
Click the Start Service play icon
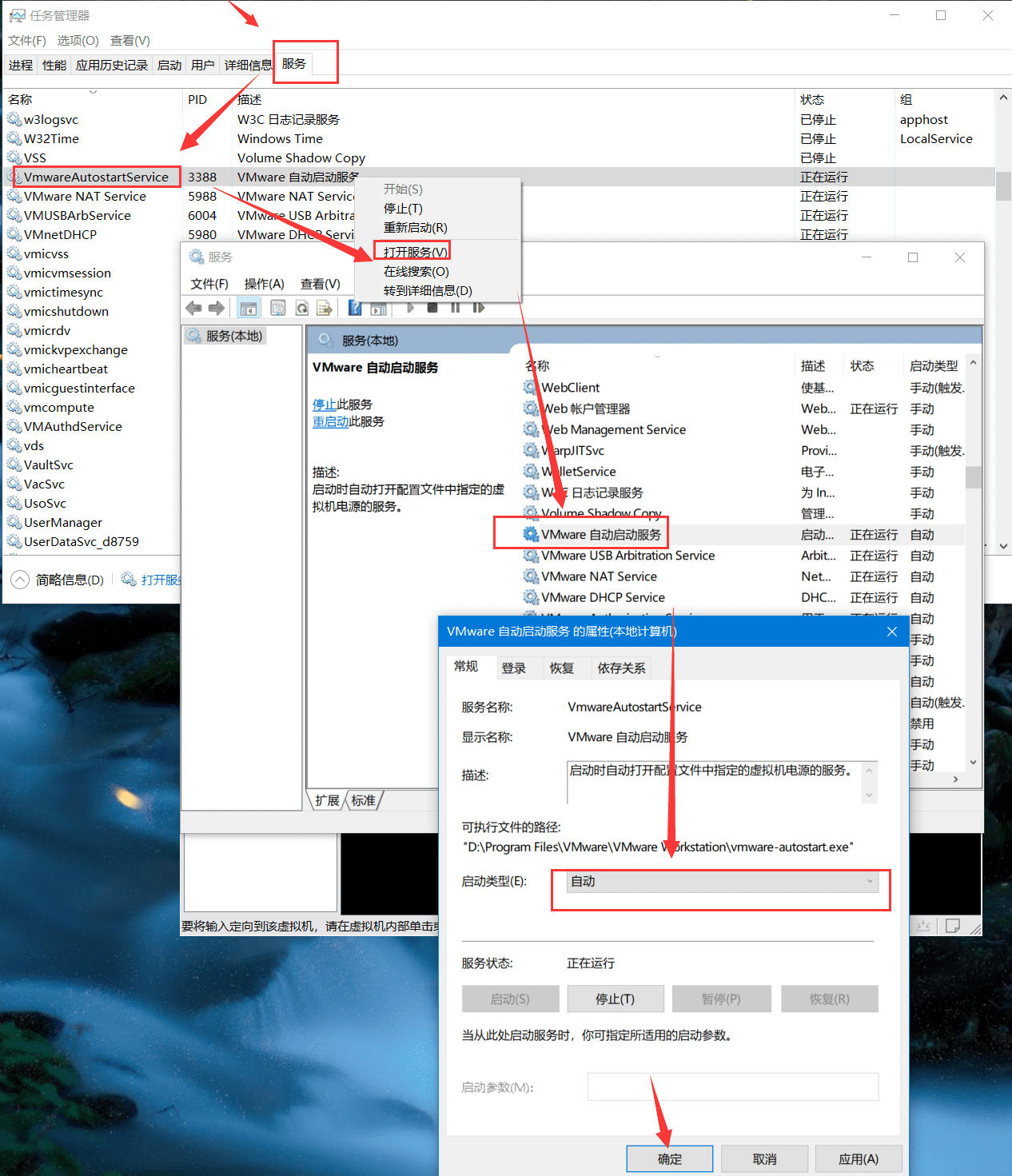point(410,308)
